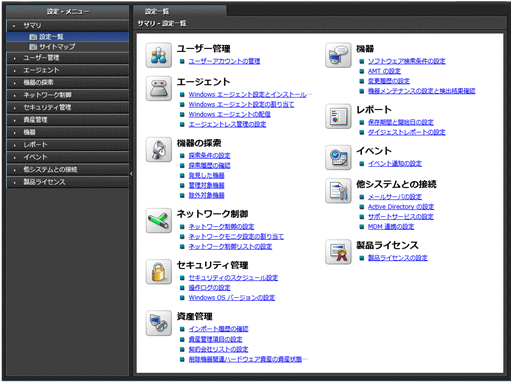Open ネットワークモニタ設定の割り当て link
This screenshot has height=384, width=514.
236,237
